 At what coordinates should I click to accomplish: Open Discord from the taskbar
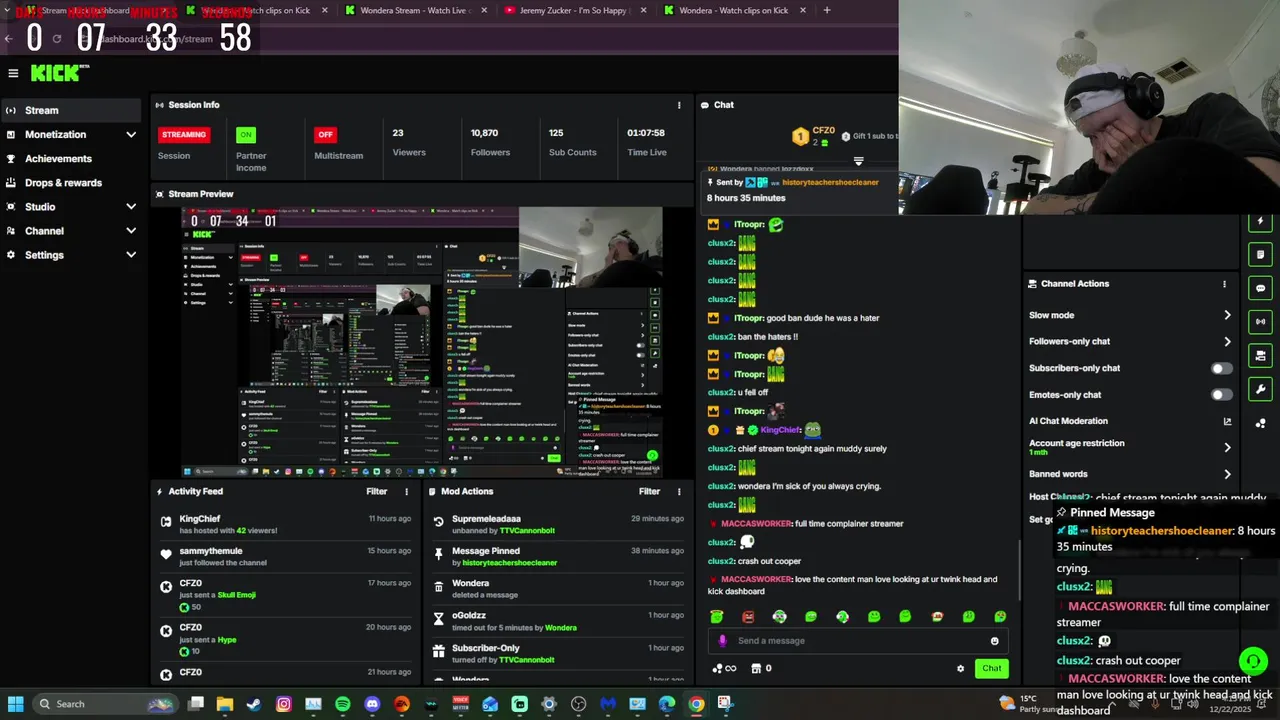pos(372,704)
